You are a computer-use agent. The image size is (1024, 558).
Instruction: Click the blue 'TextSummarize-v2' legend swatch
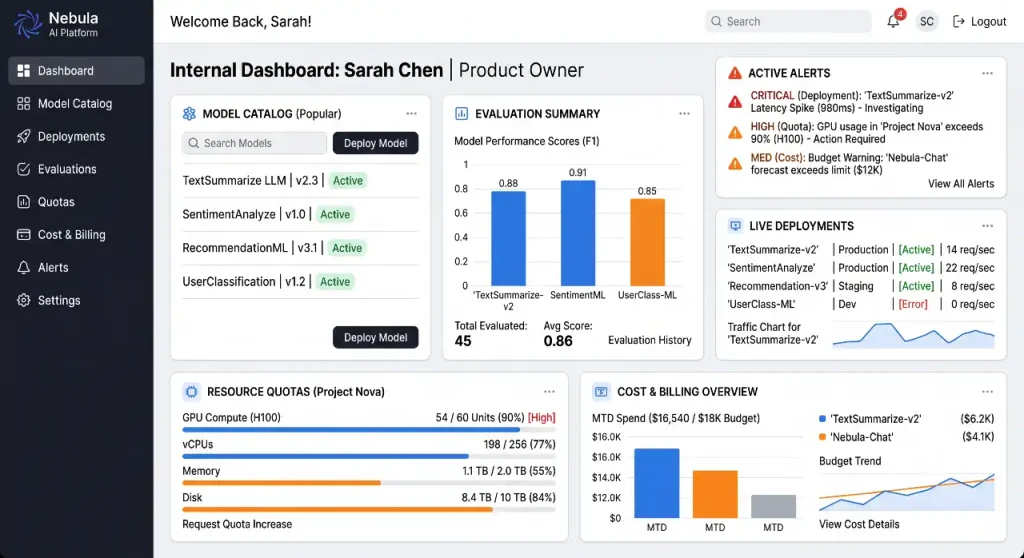pos(822,419)
